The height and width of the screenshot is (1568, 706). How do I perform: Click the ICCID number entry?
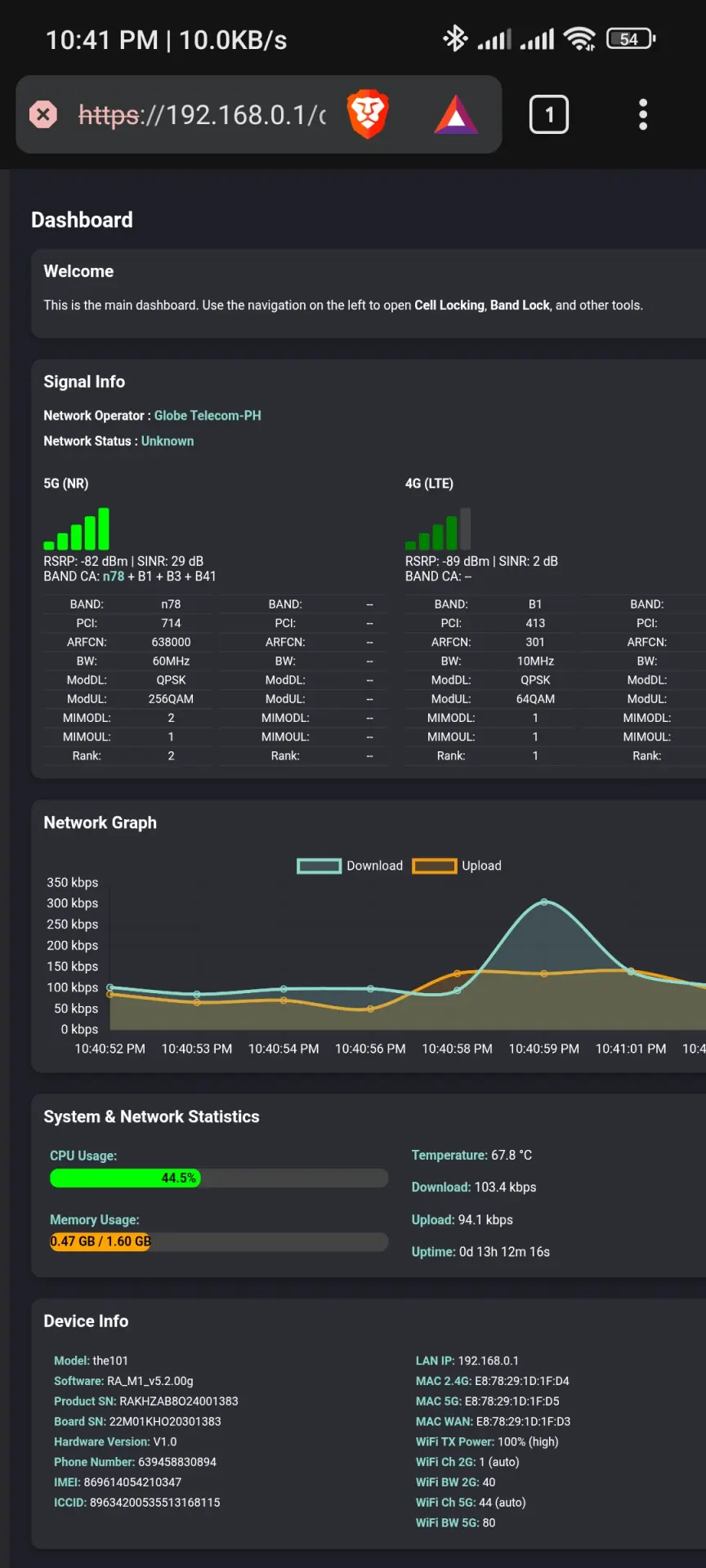[x=137, y=1503]
